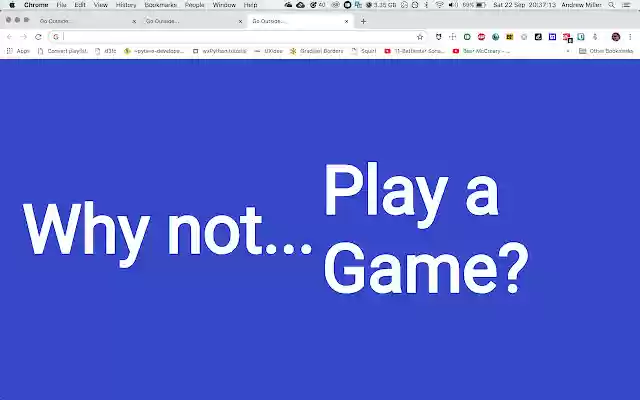Screen dimensions: 640x400
Task: Open the user profile avatar in Chrome toolbar
Action: click(x=616, y=37)
